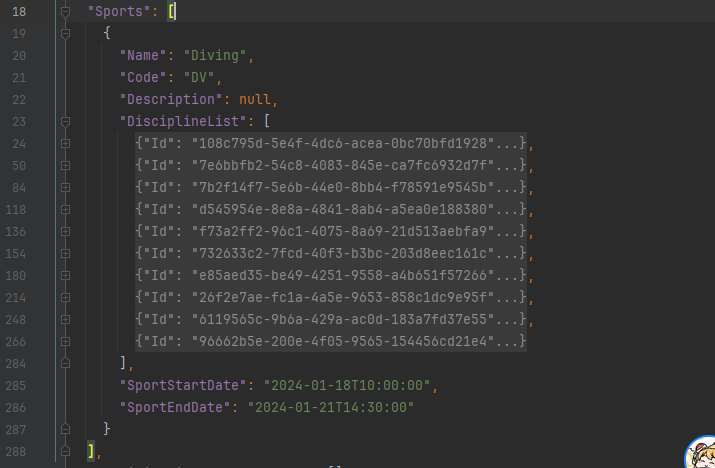Expand the folded block on line 180
The image size is (715, 468).
65,276
